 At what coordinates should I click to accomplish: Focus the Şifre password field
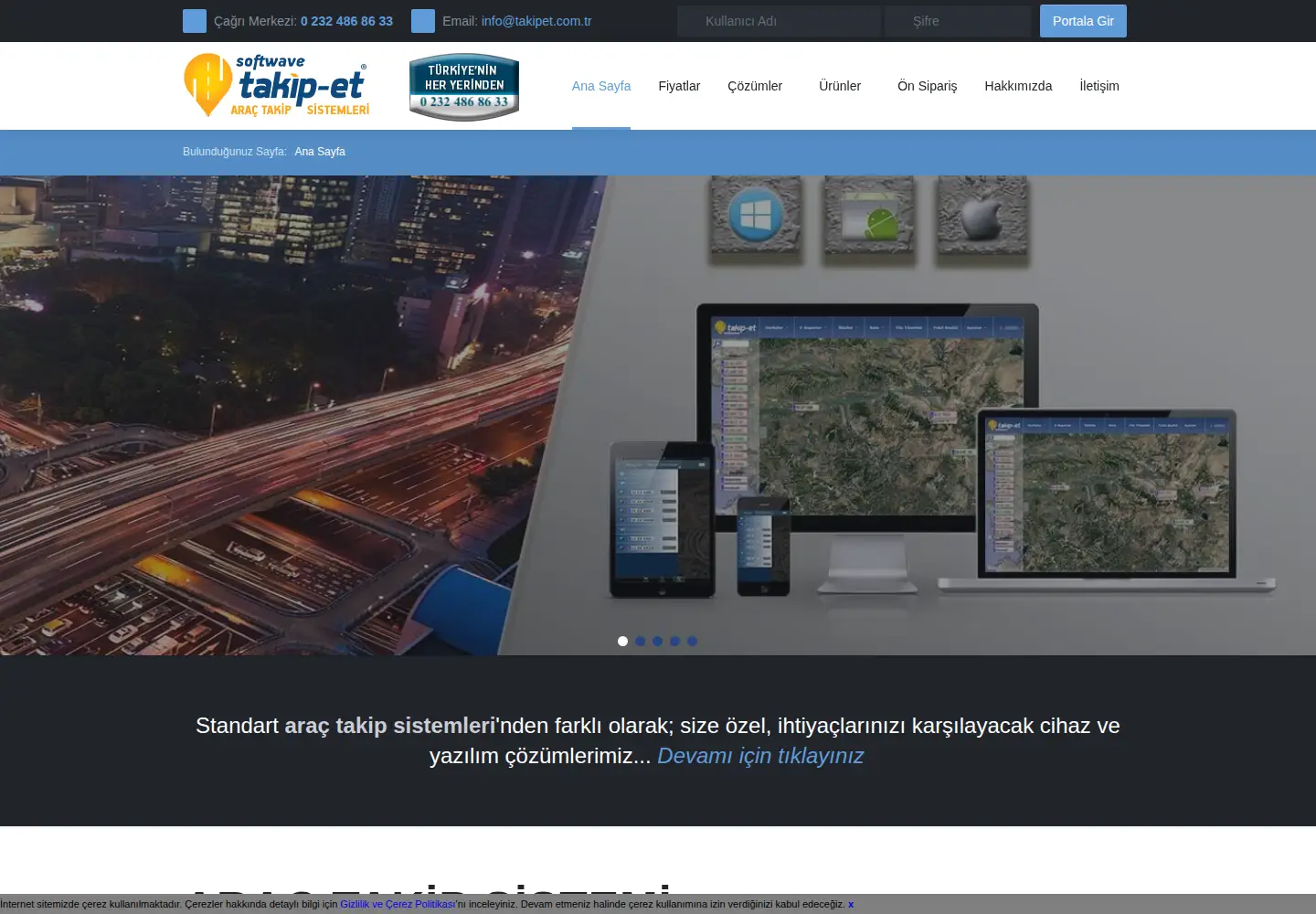[x=958, y=21]
